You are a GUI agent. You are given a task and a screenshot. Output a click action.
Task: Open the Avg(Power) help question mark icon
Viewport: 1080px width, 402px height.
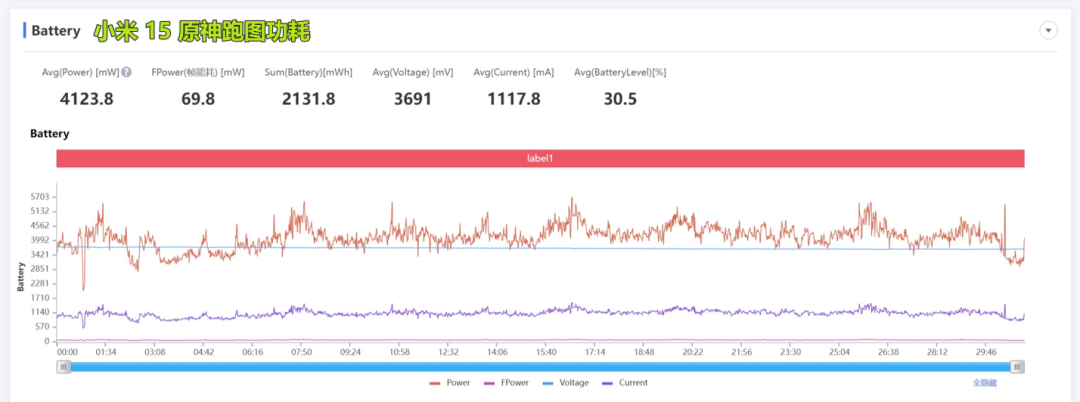click(127, 72)
